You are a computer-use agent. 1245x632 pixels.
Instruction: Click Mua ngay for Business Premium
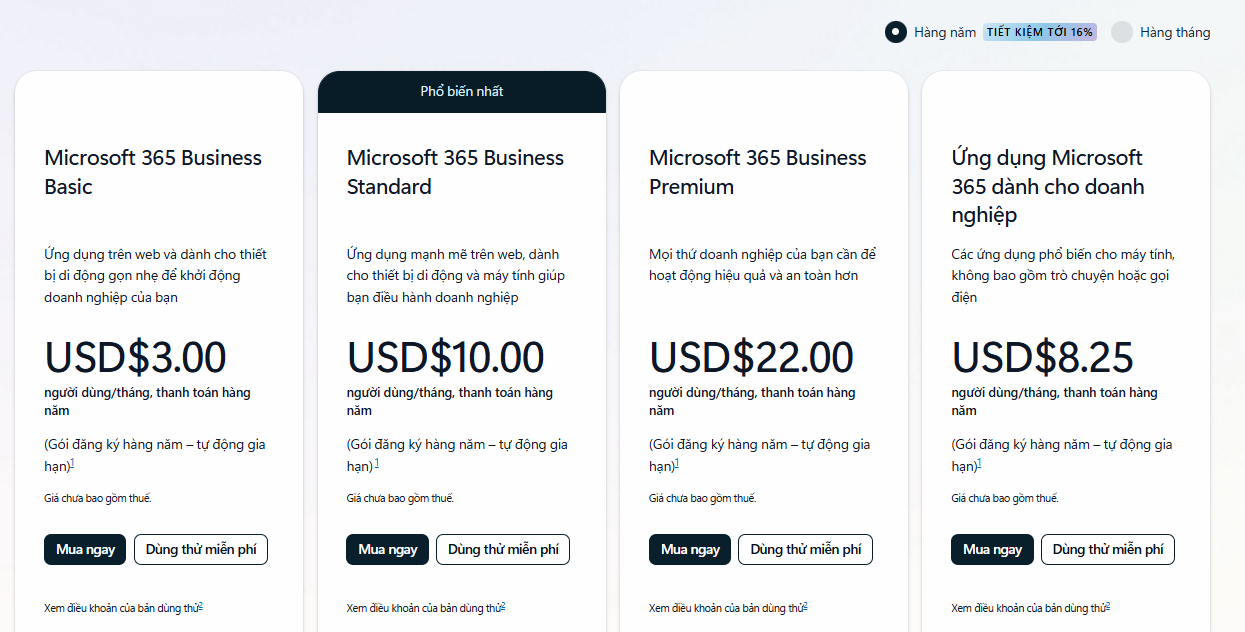point(690,549)
